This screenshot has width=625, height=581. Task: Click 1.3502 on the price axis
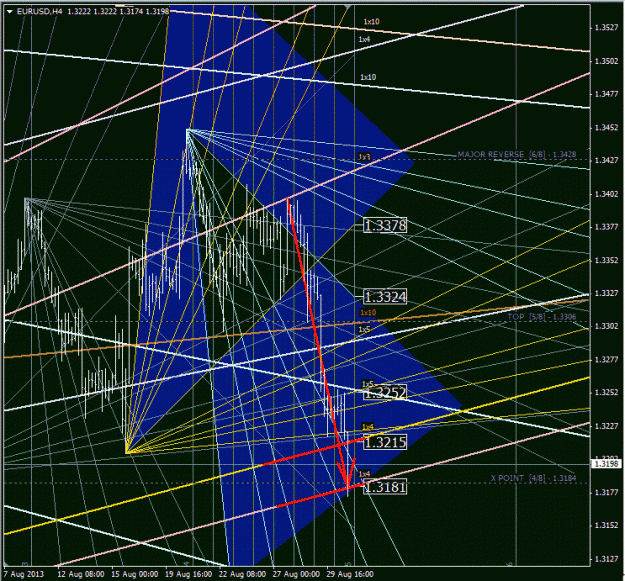(606, 61)
